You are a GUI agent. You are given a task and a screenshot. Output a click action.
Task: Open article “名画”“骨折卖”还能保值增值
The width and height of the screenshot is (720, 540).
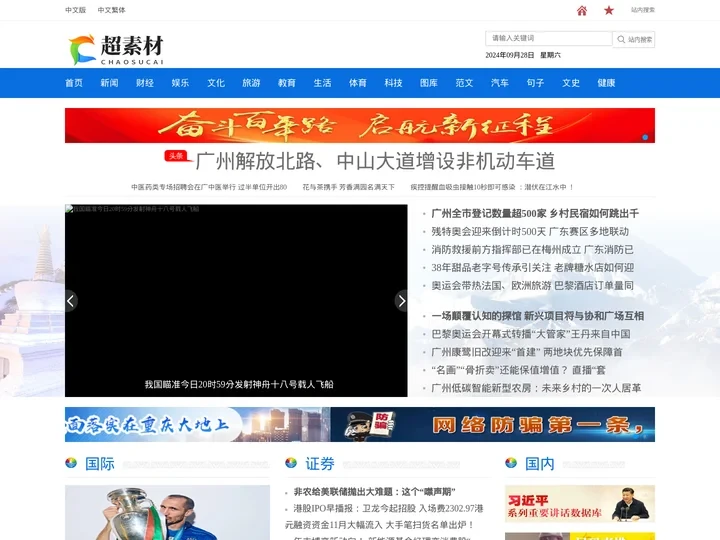tap(518, 370)
